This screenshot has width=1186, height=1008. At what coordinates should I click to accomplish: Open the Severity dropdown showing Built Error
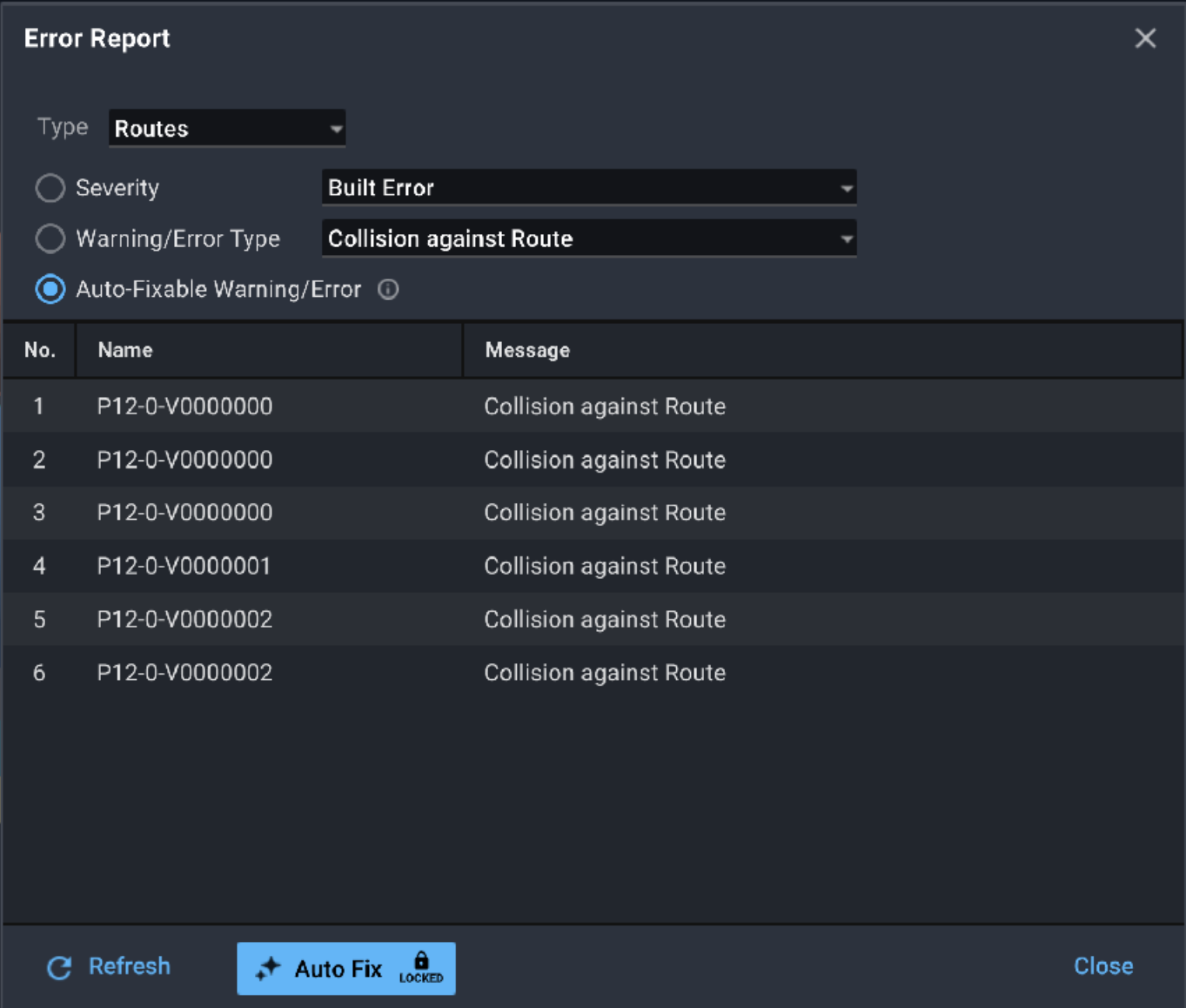point(589,188)
